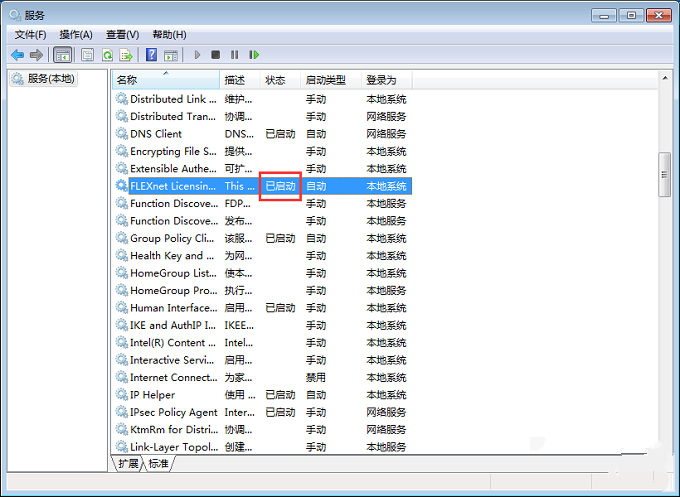The image size is (680, 497).
Task: Click 网络服务 logon cell of DNS Client
Action: click(386, 134)
